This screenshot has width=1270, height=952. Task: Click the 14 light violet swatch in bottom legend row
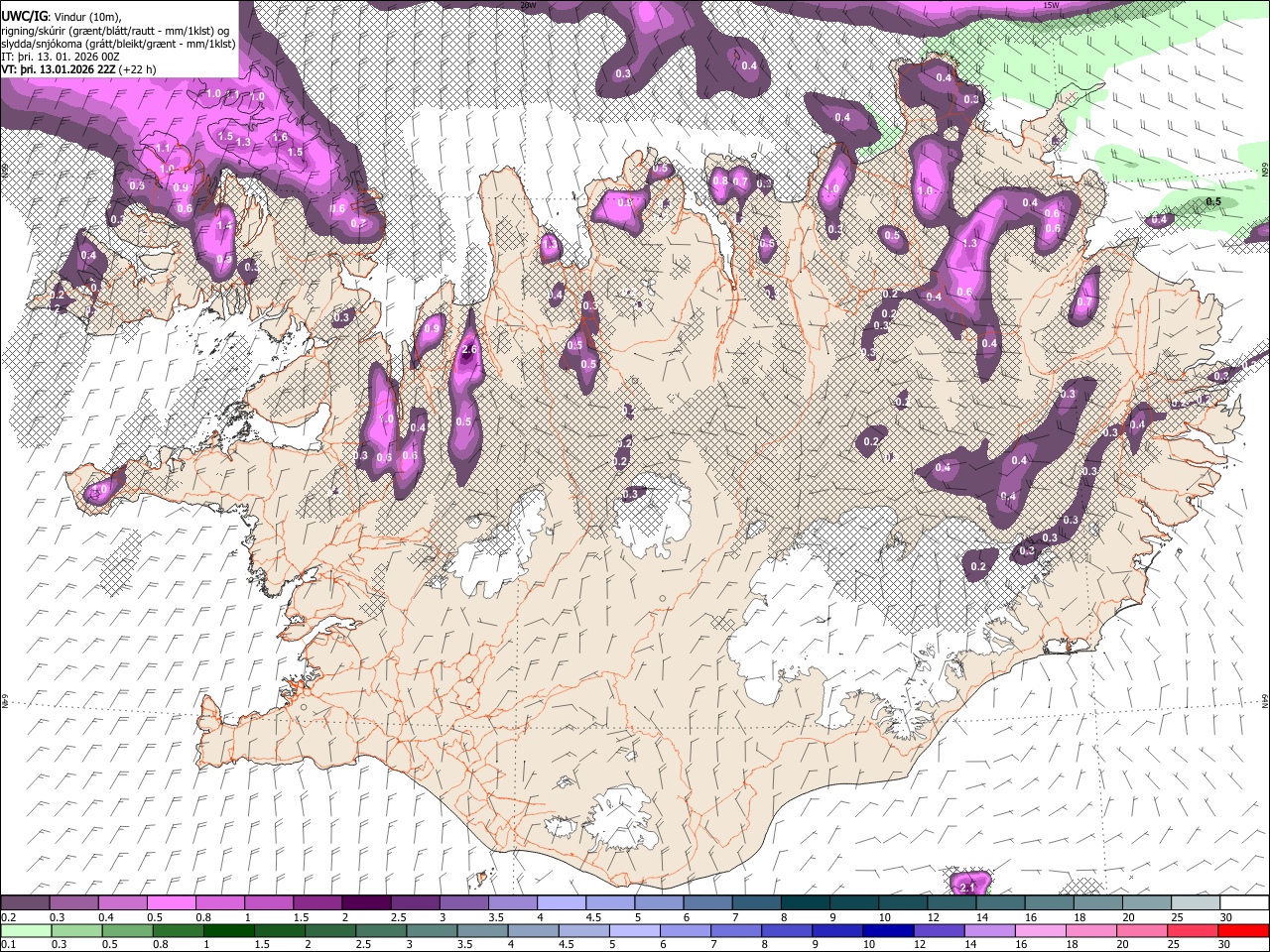(989, 930)
